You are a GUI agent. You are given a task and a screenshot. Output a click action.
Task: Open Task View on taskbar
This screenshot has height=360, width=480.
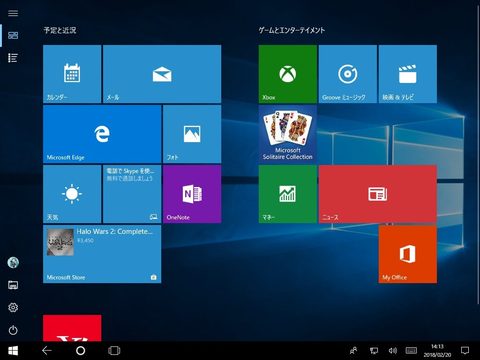pos(114,351)
